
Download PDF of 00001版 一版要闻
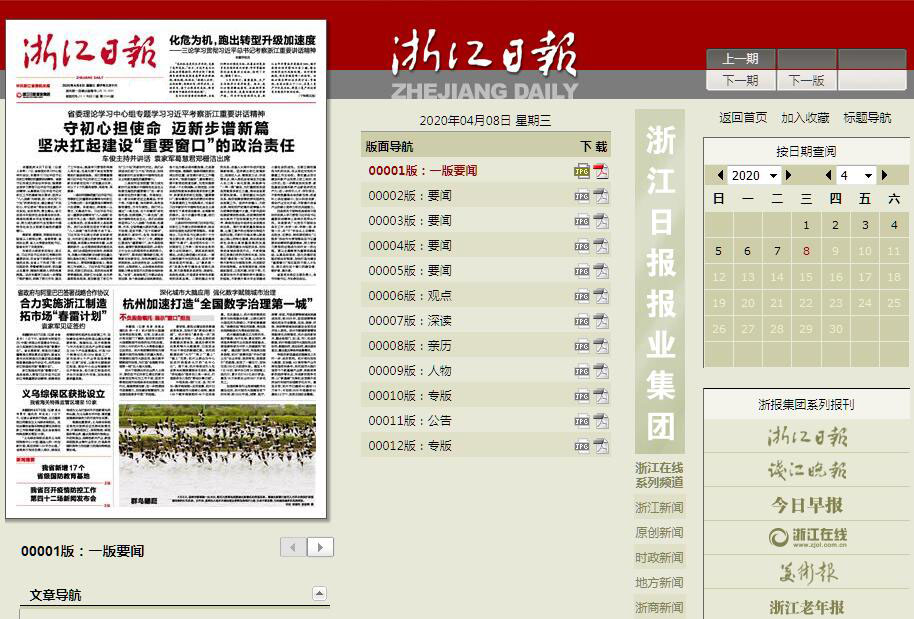tap(600, 171)
